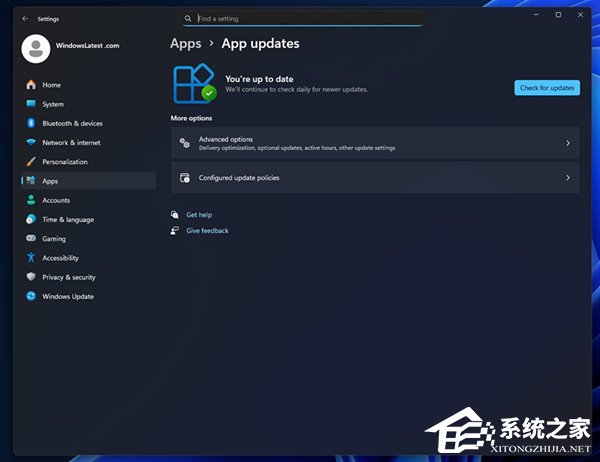600x462 pixels.
Task: Open Home in the sidebar
Action: (x=89, y=85)
